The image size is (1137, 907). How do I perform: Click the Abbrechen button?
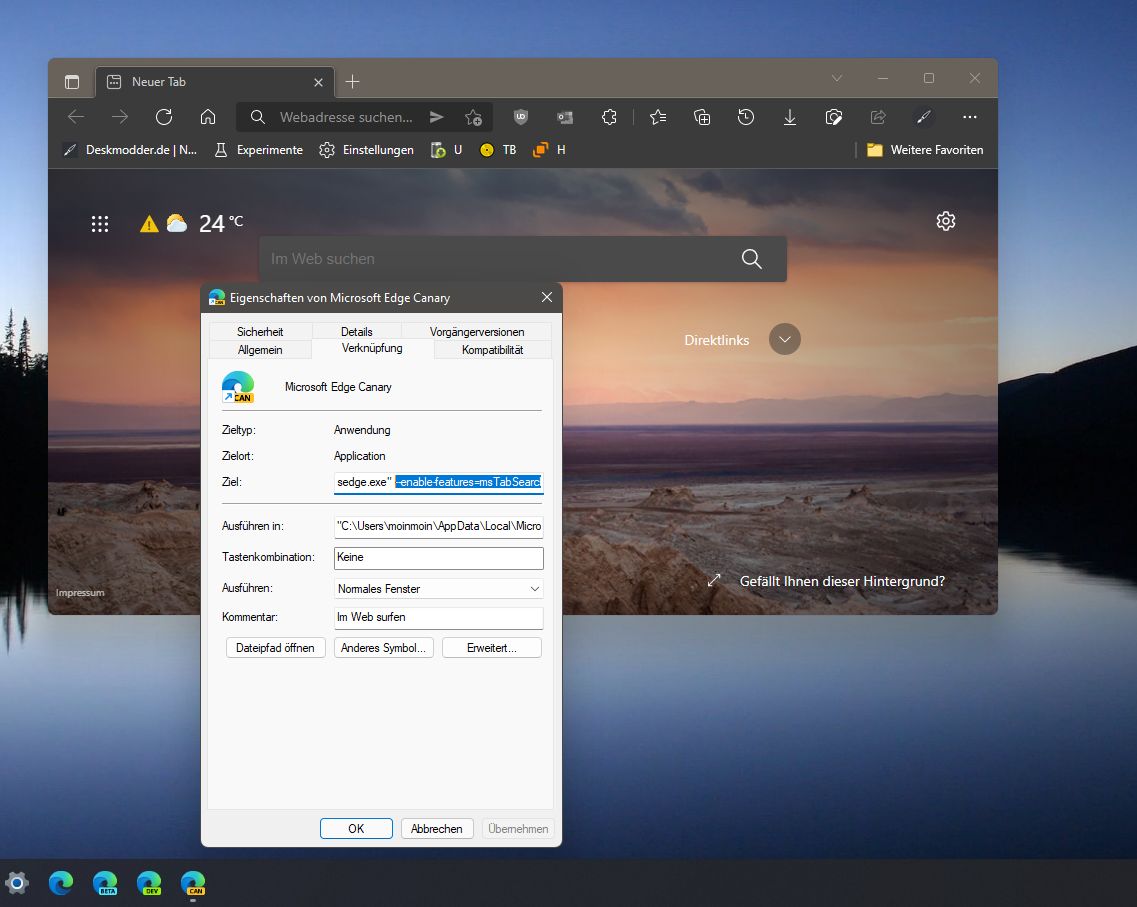click(x=437, y=829)
